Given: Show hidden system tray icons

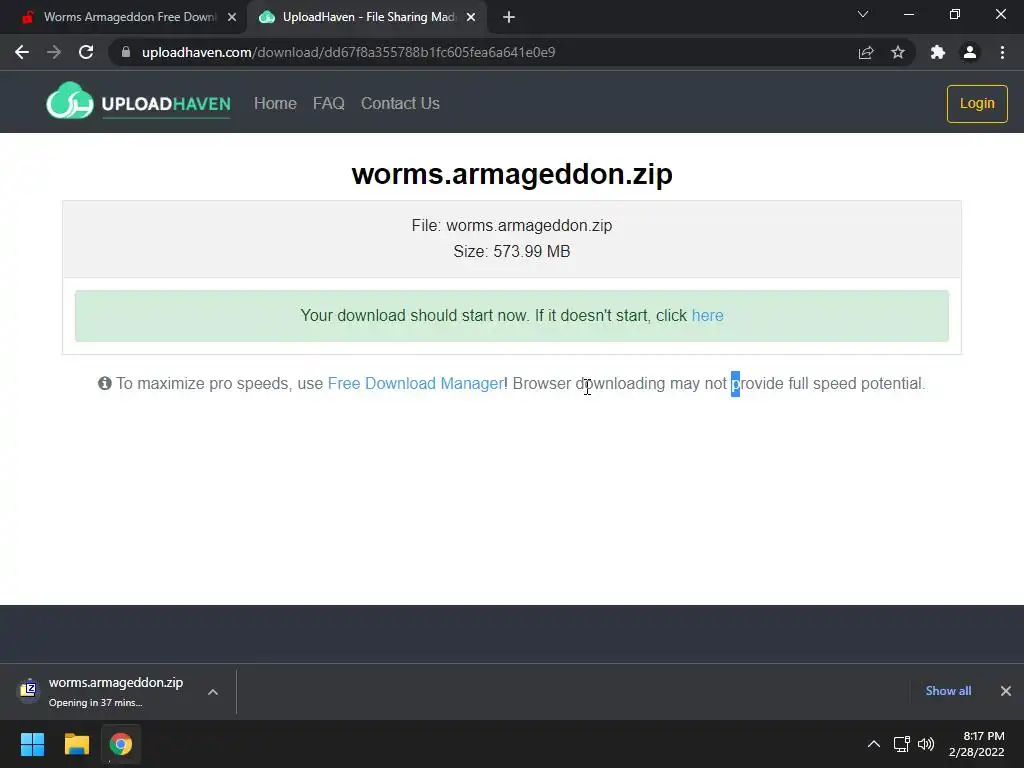Looking at the screenshot, I should click(874, 744).
